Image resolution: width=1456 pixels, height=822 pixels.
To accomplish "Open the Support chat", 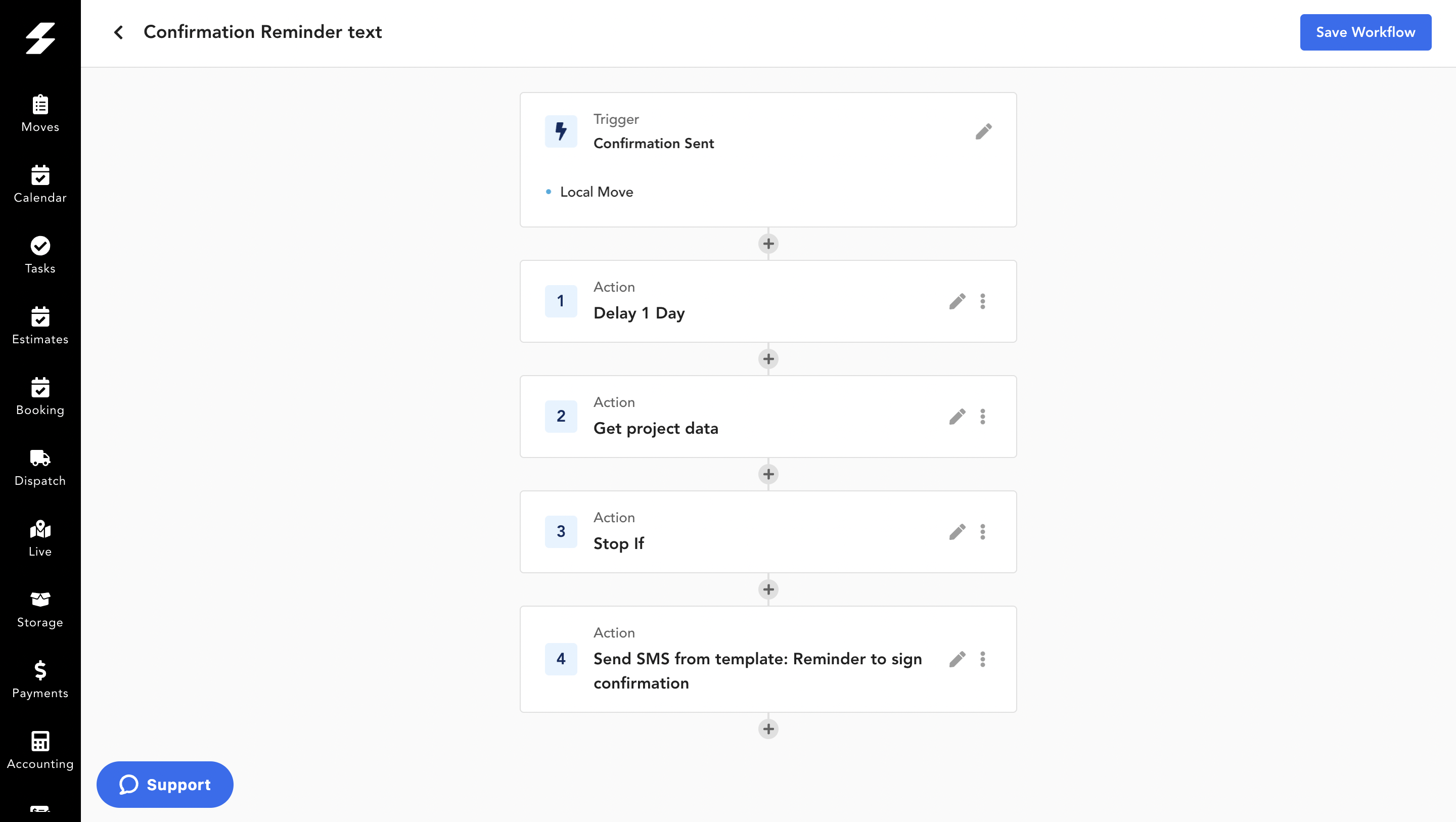I will point(164,784).
